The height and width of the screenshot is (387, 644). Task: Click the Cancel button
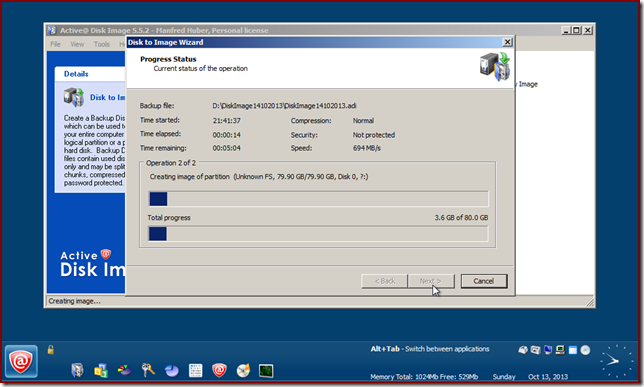point(484,281)
